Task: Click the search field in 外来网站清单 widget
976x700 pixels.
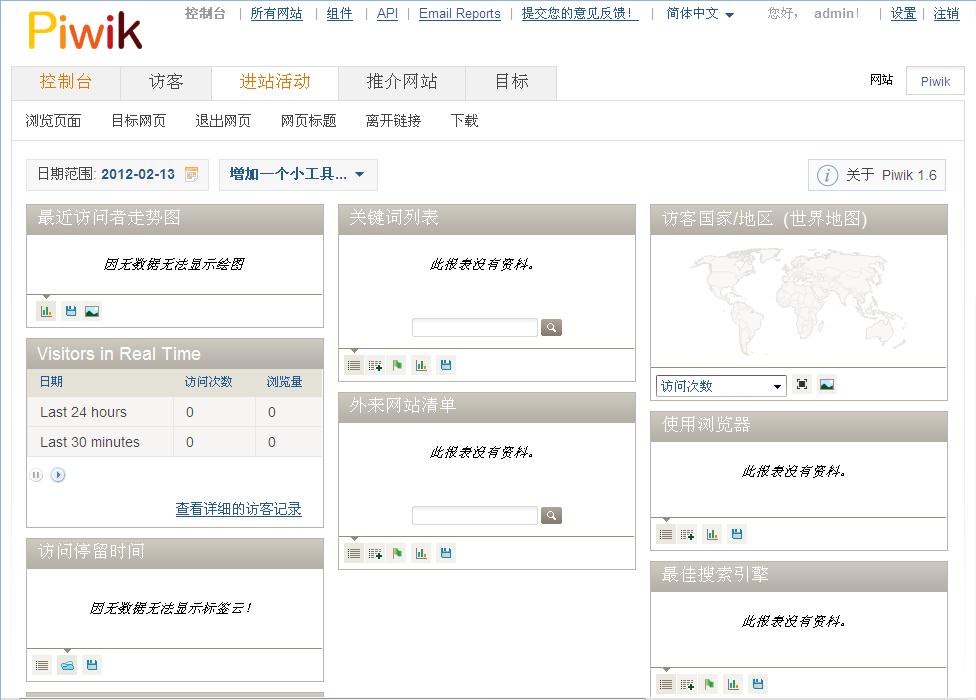Action: 475,515
